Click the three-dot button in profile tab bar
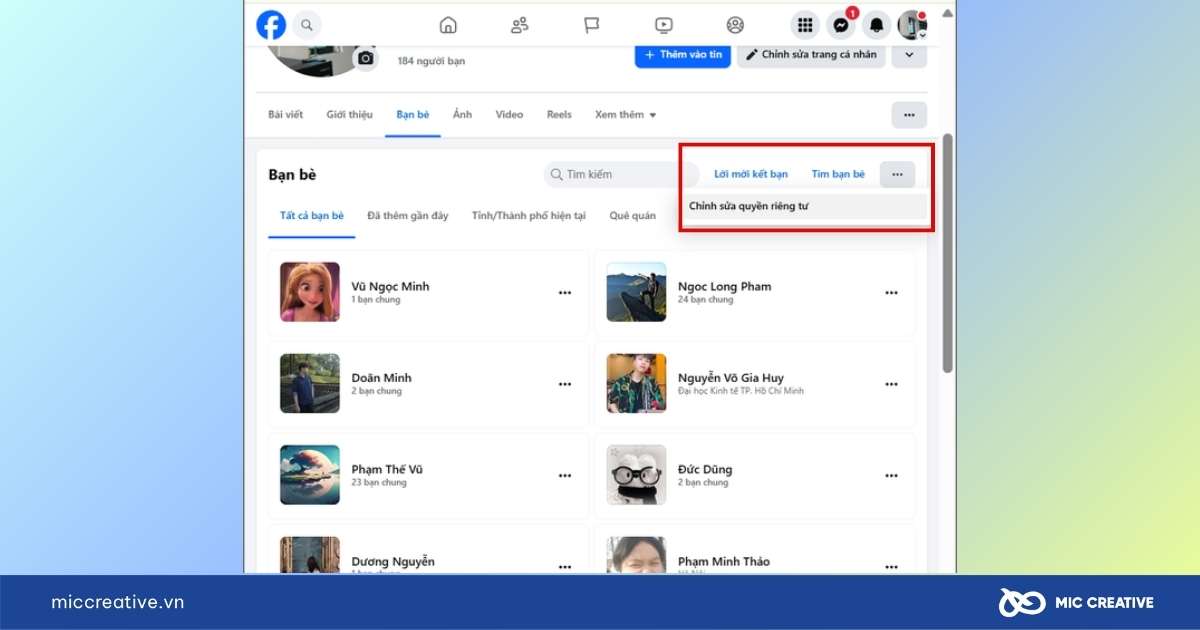Screen dimensions: 1200x630 [909, 115]
